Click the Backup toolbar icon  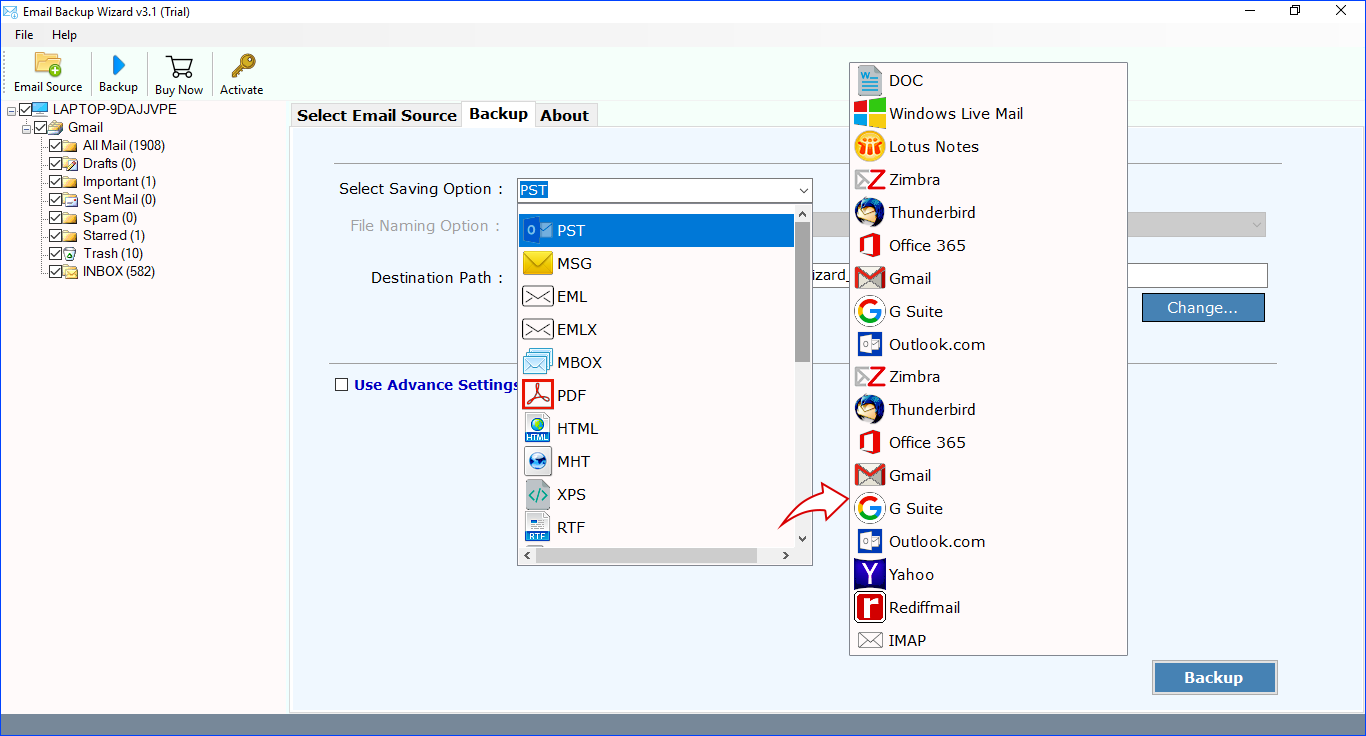click(118, 73)
